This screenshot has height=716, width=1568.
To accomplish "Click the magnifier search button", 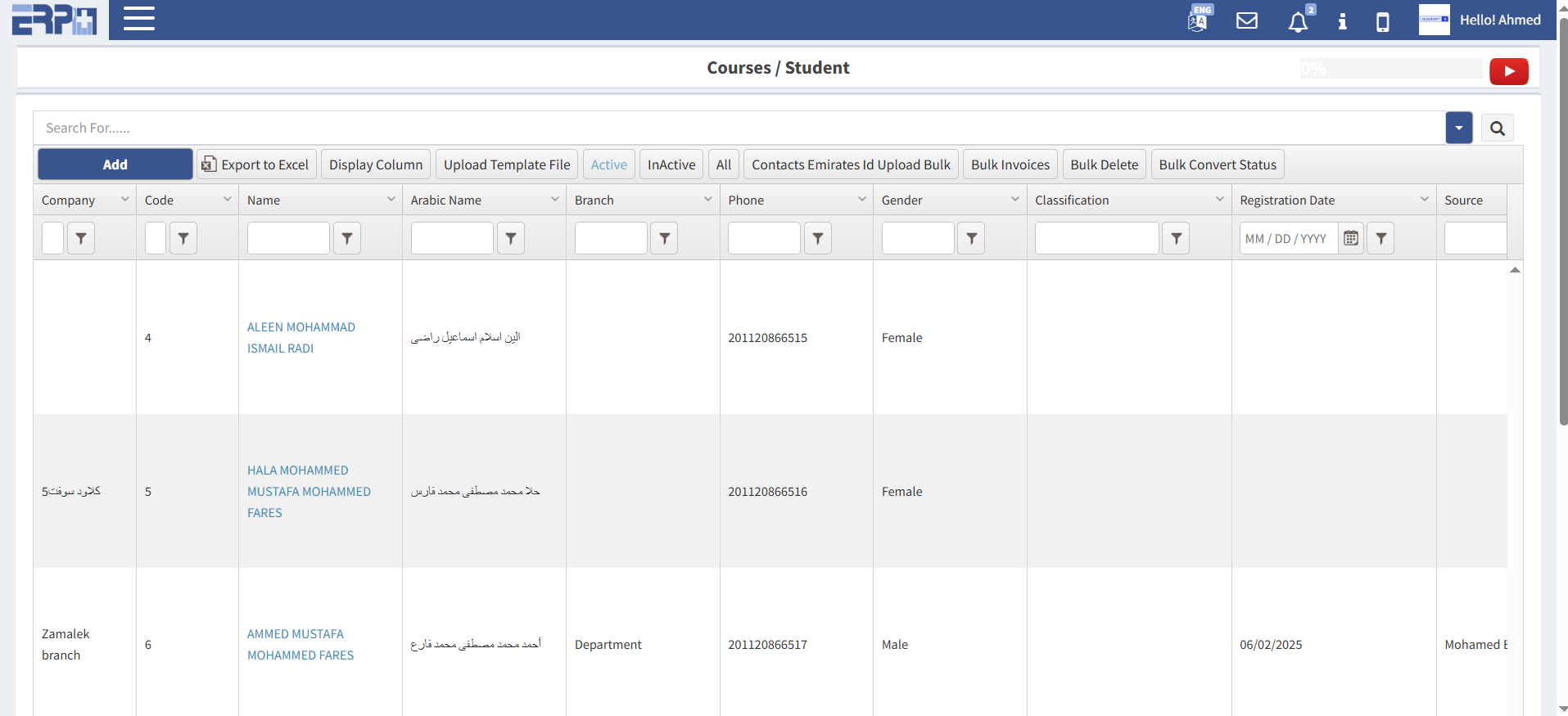I will click(x=1497, y=128).
